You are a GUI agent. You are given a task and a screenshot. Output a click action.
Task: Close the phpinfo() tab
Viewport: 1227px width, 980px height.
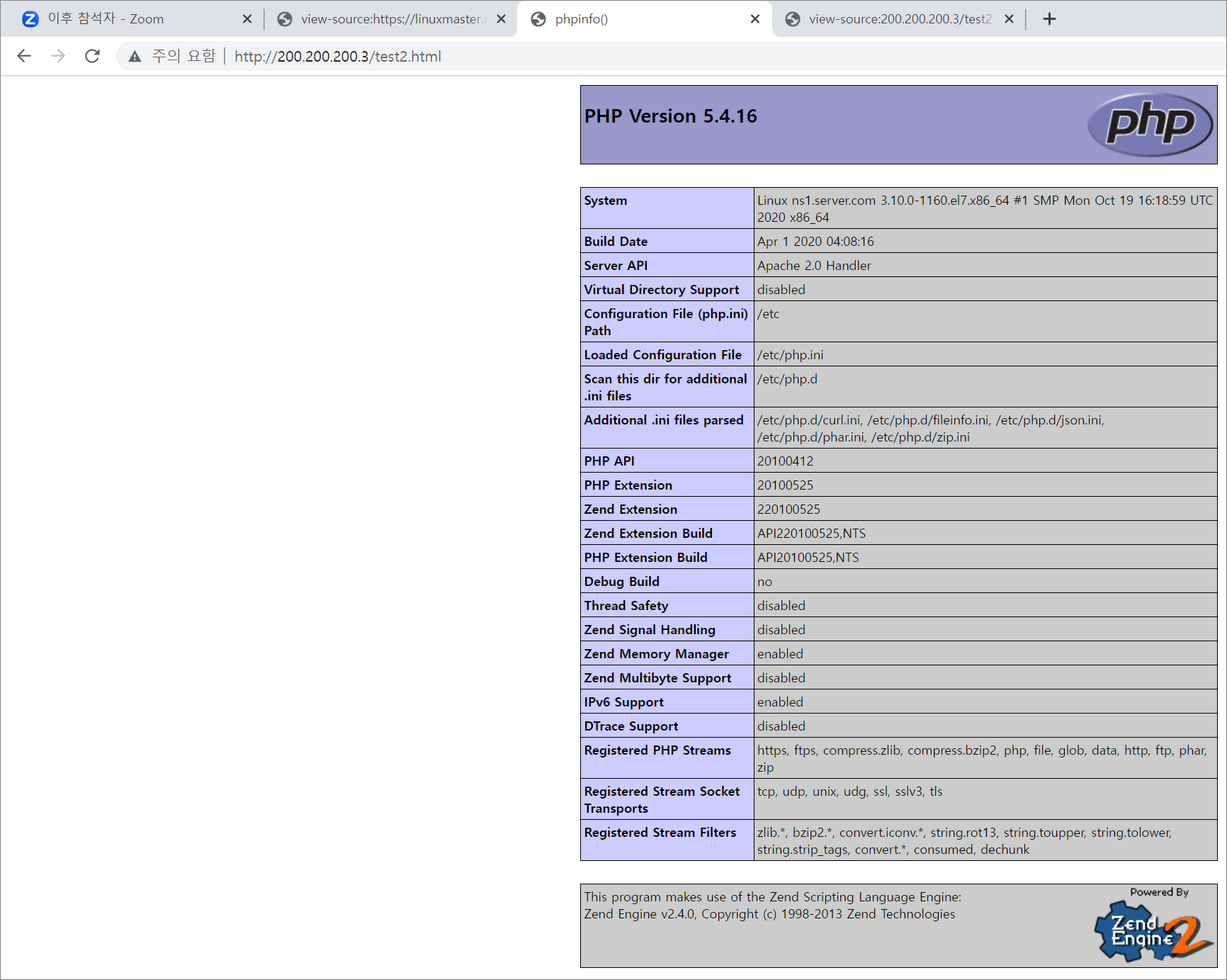pyautogui.click(x=755, y=19)
